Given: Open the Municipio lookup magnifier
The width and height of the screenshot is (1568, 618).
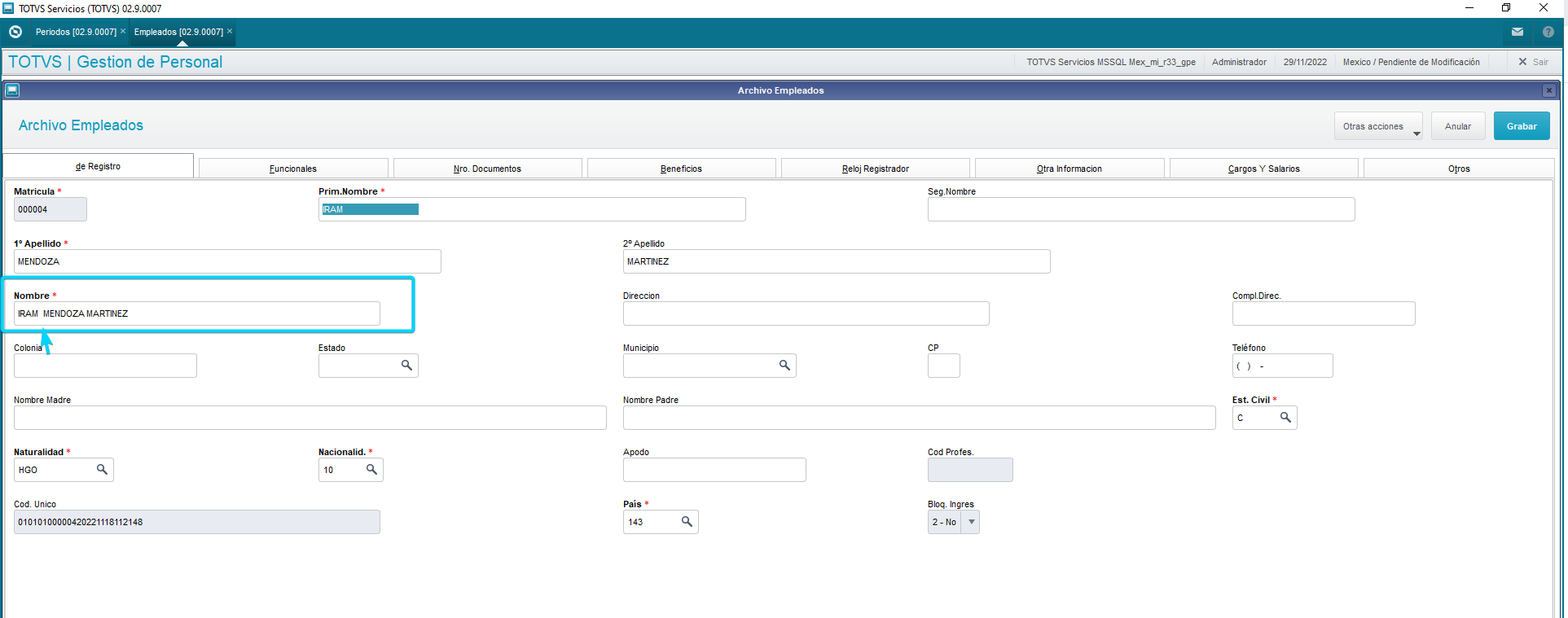Looking at the screenshot, I should tap(784, 366).
